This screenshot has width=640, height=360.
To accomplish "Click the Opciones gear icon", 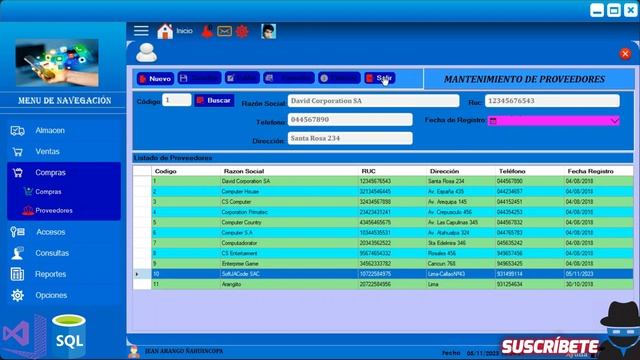I will point(18,295).
